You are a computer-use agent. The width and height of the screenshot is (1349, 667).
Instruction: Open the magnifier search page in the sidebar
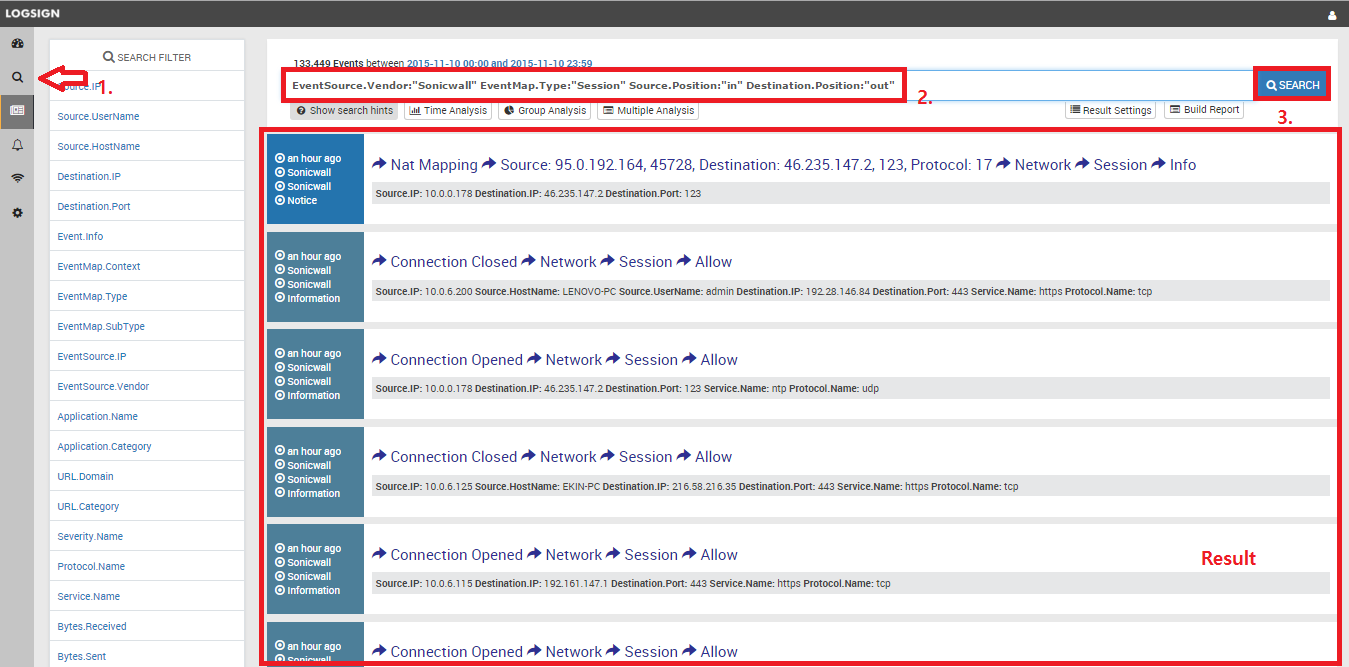coord(17,77)
